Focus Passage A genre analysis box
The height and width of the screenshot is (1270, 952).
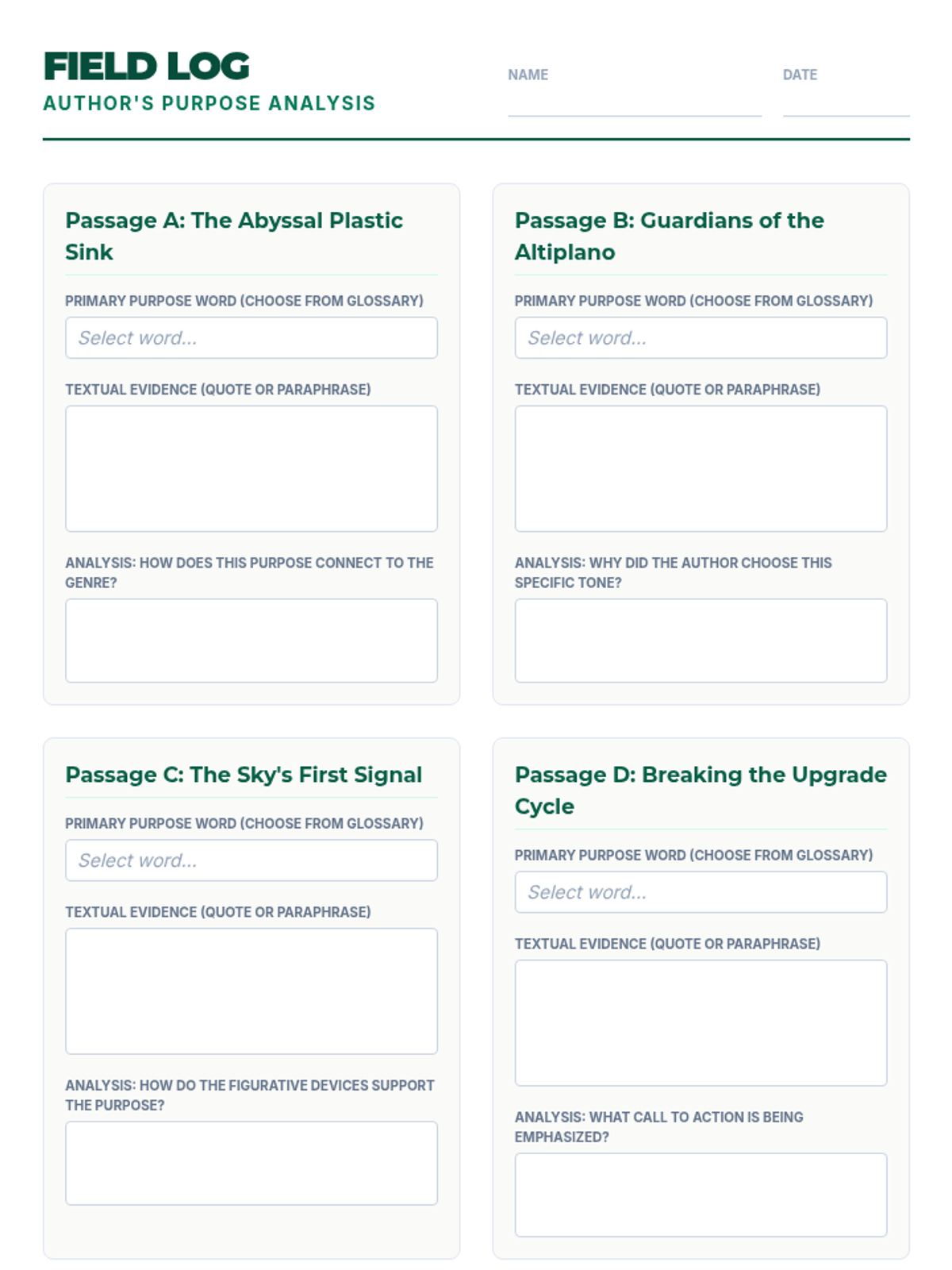[251, 641]
